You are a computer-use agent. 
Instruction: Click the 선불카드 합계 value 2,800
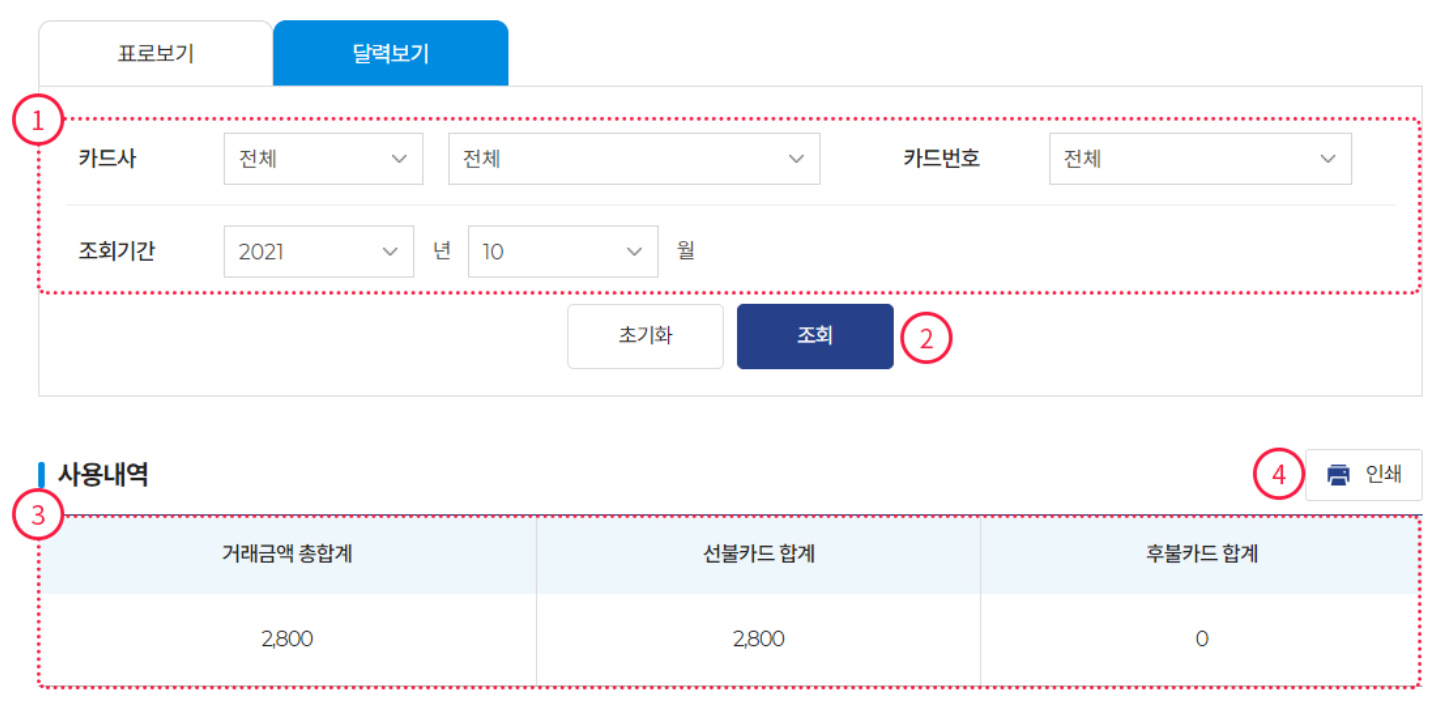[x=759, y=638]
